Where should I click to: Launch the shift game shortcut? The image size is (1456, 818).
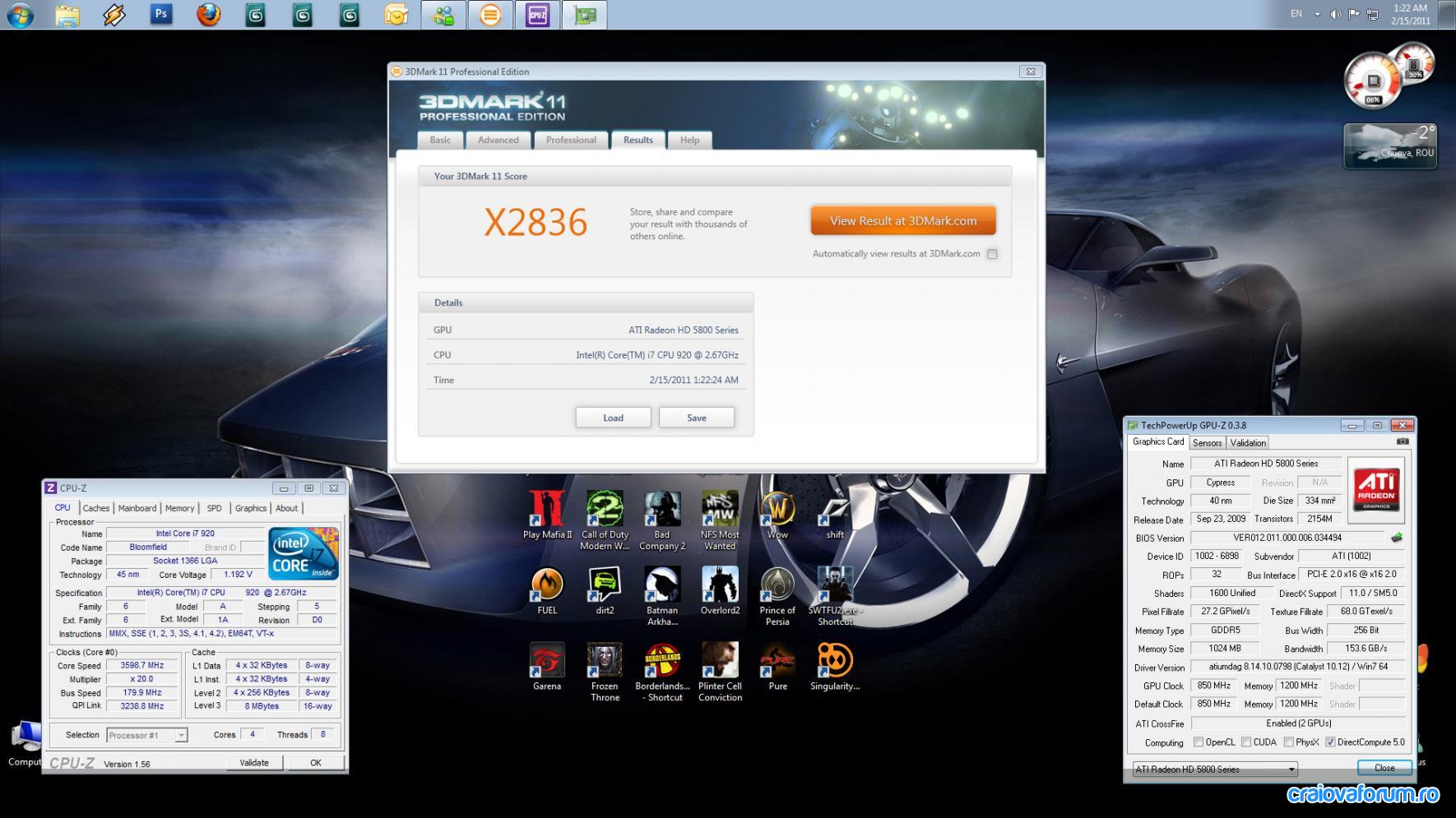pyautogui.click(x=835, y=515)
